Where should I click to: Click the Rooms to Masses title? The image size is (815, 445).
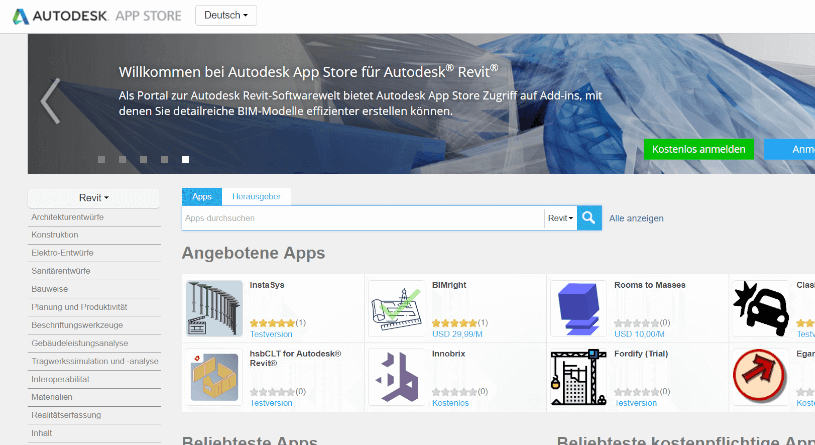click(650, 285)
